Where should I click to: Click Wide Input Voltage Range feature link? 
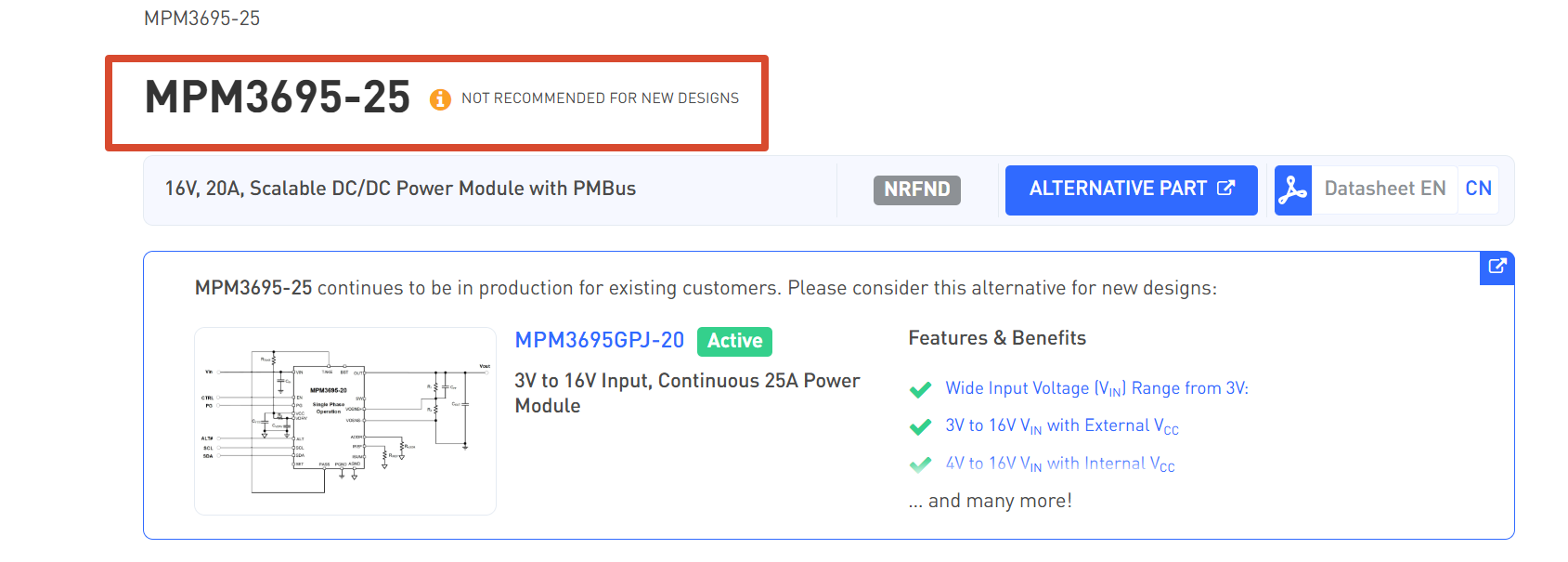point(1096,388)
